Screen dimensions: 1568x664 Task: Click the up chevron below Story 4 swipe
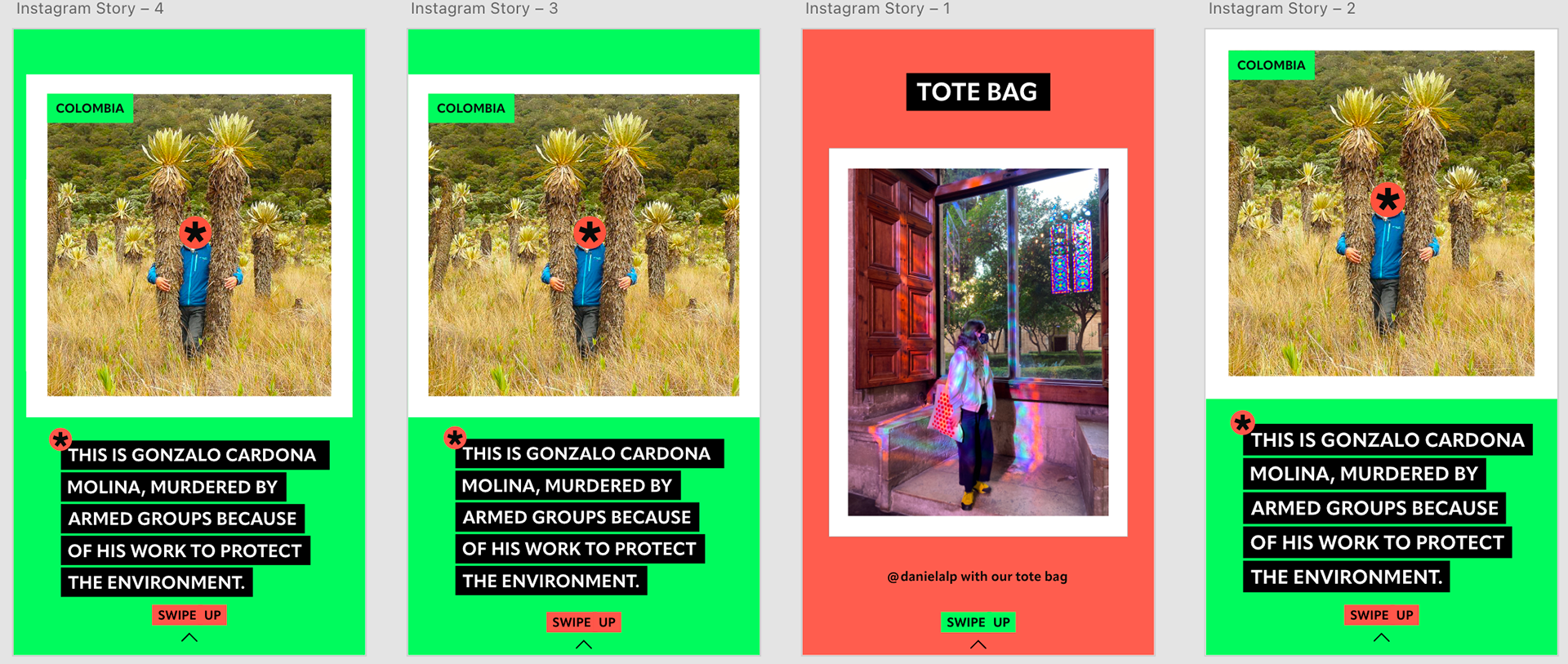point(189,638)
